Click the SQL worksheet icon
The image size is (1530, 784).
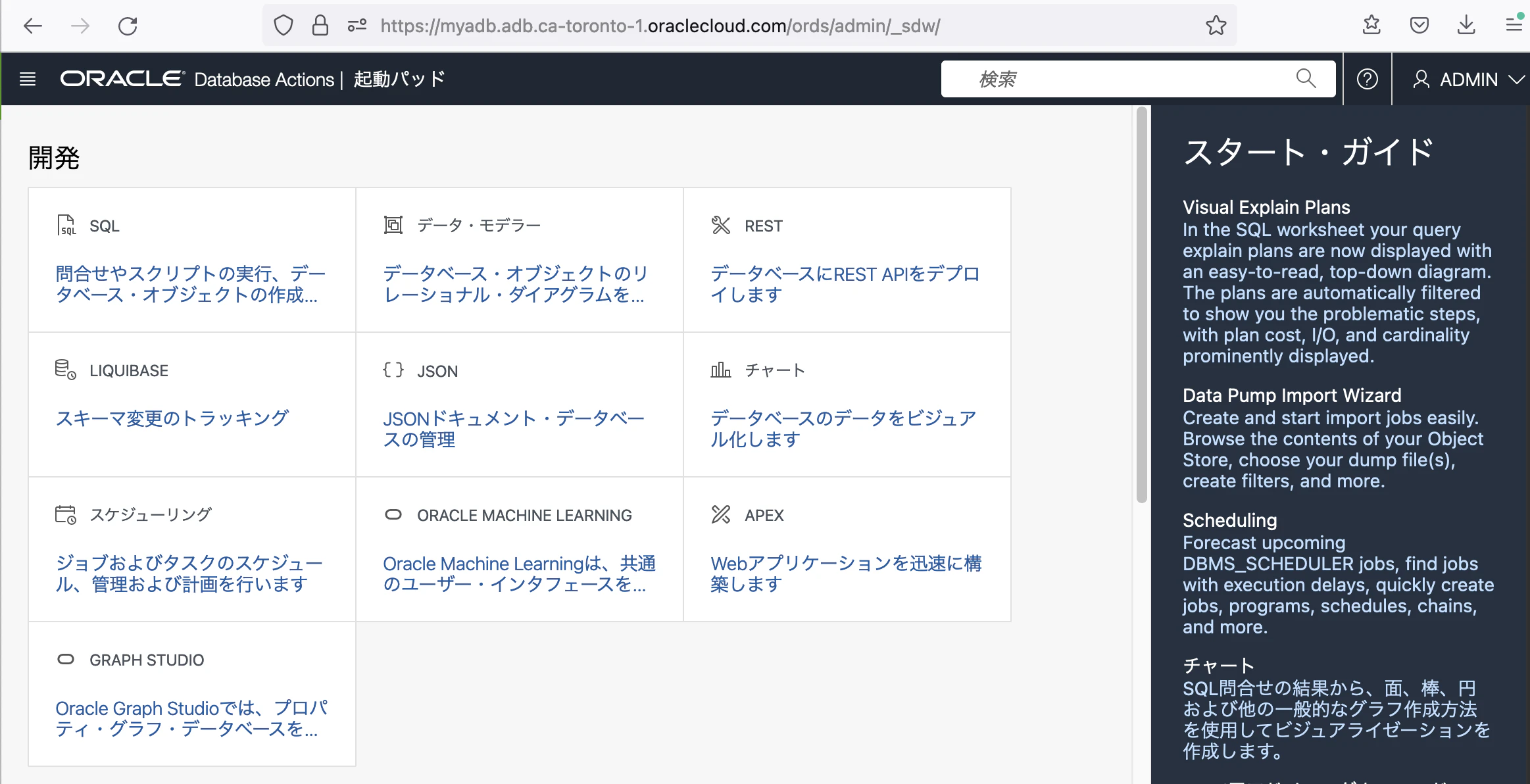pyautogui.click(x=66, y=226)
